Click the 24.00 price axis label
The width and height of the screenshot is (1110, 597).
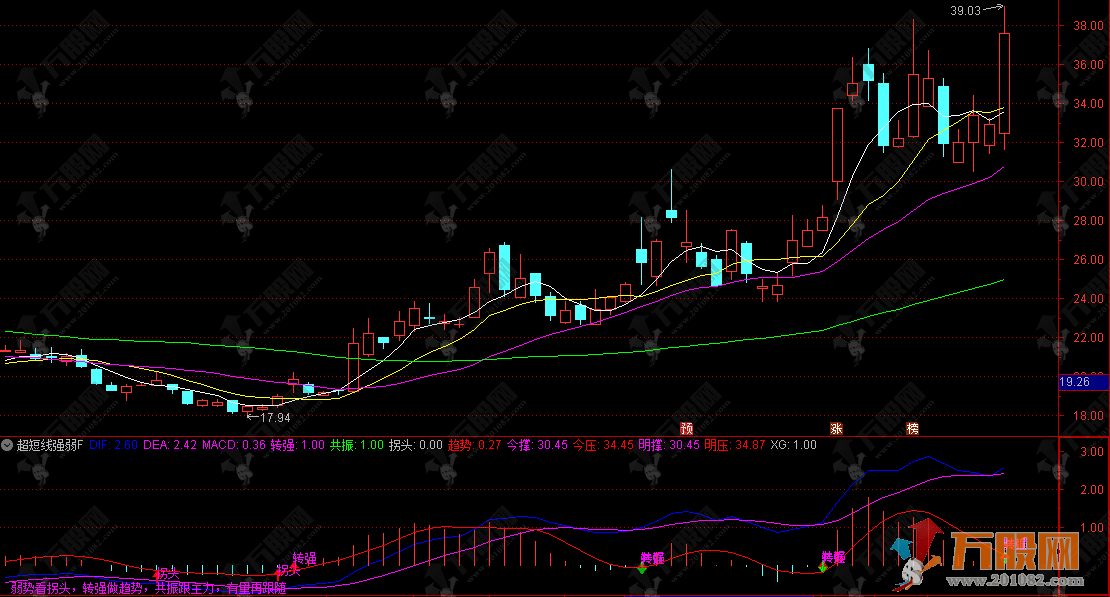pyautogui.click(x=1089, y=299)
